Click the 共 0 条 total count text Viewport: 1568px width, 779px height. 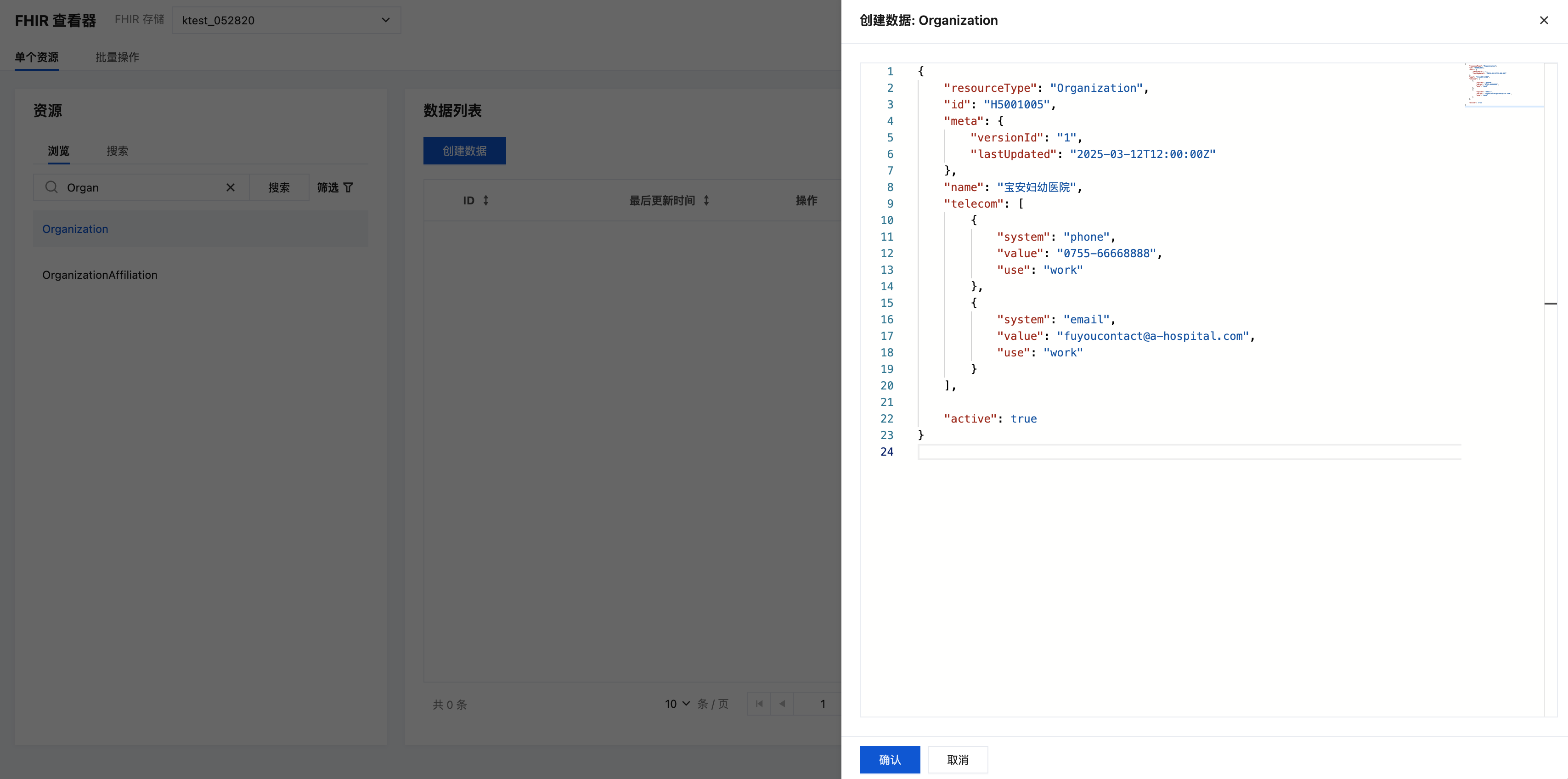click(449, 704)
